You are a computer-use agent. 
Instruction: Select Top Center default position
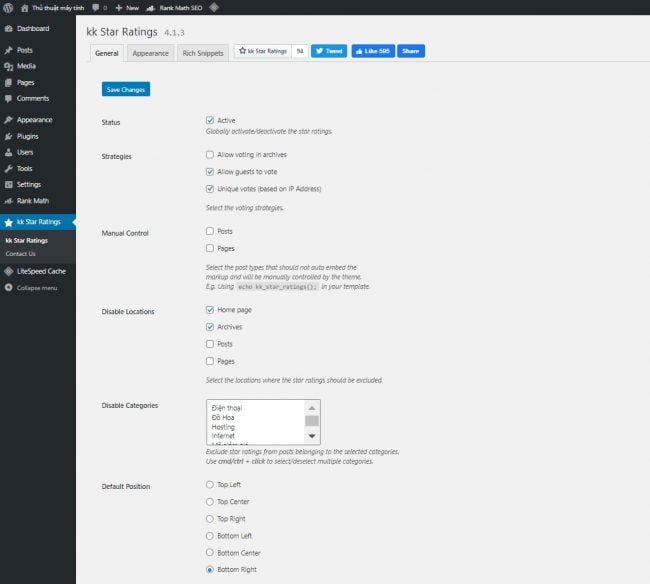210,502
